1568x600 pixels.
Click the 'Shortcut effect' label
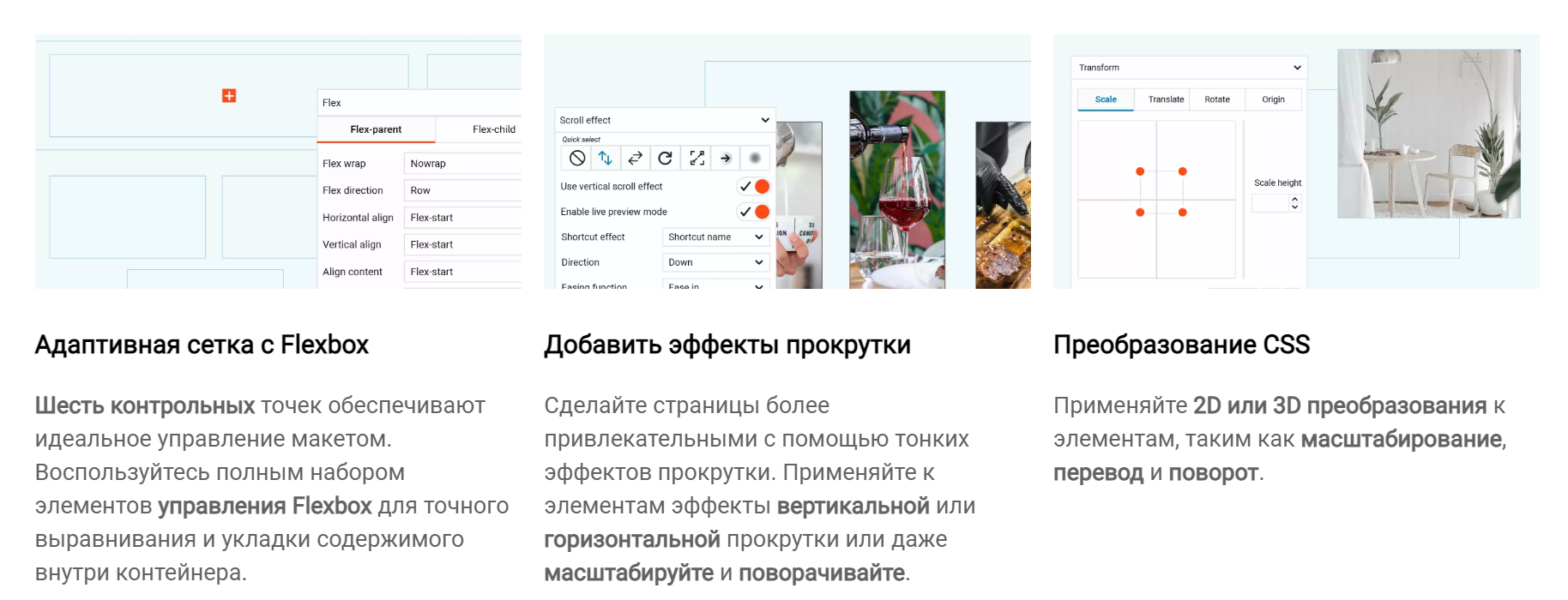(593, 237)
